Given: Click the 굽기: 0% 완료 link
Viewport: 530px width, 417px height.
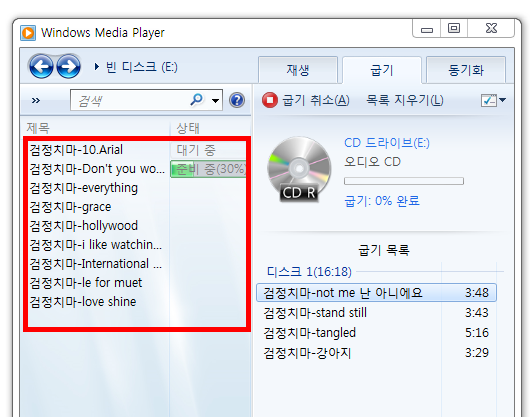Looking at the screenshot, I should point(382,201).
